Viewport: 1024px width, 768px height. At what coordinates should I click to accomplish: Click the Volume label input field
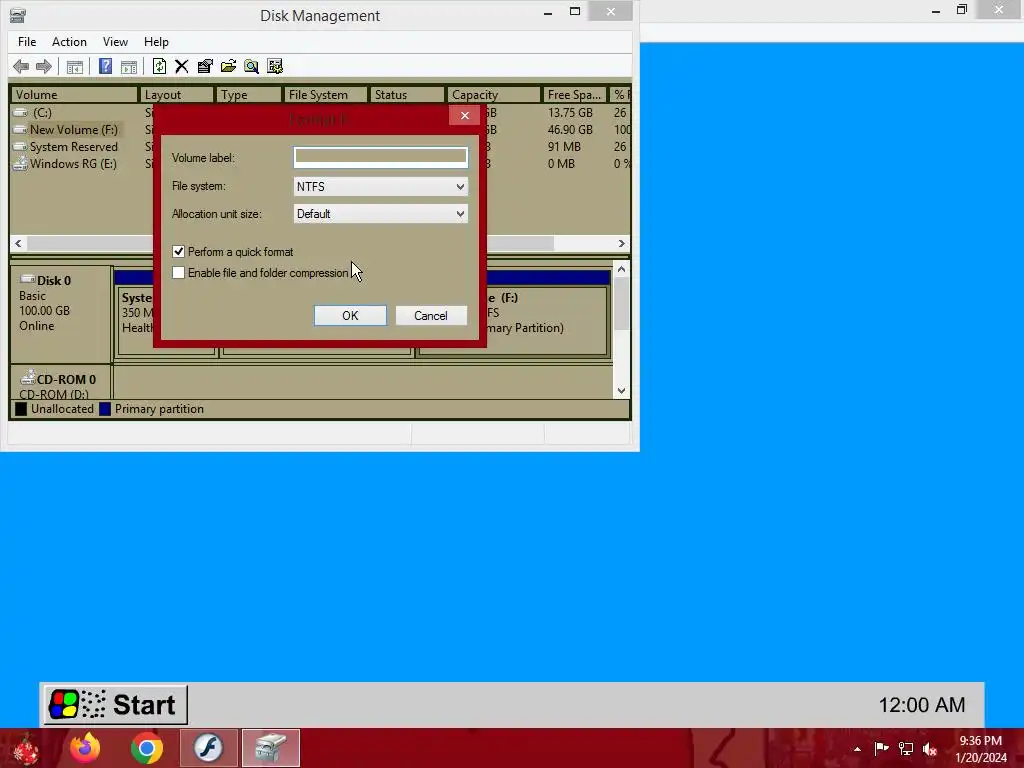pos(381,157)
